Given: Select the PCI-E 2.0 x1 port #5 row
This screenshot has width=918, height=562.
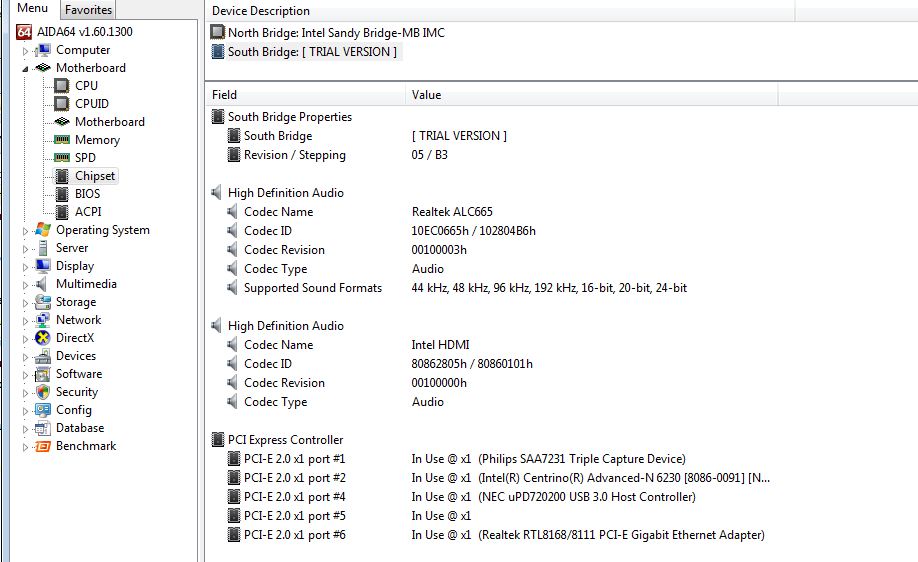Looking at the screenshot, I should (x=349, y=516).
